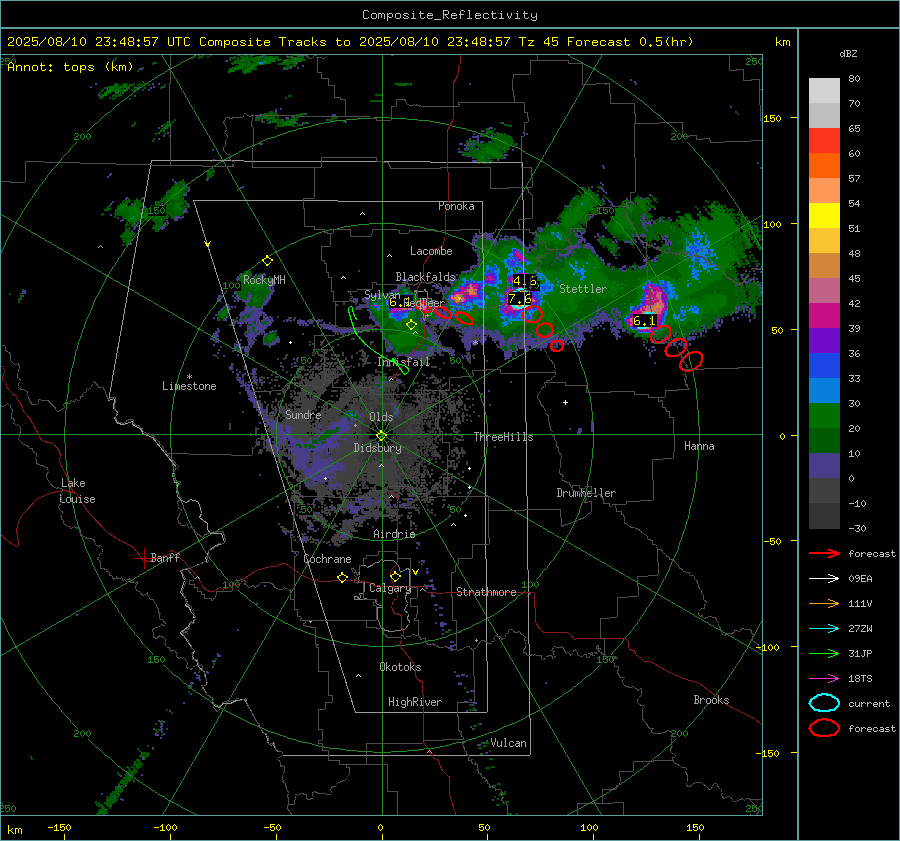Click the 'Annot: tops (km)' annotation text
The image size is (900, 841).
click(70, 67)
